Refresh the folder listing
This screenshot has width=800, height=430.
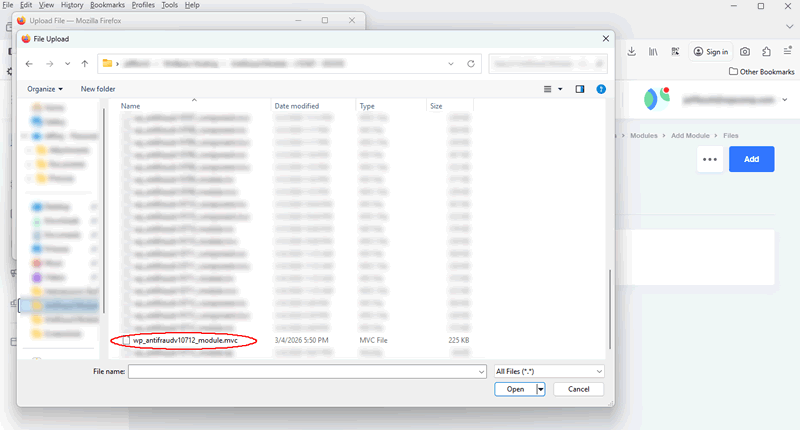pyautogui.click(x=472, y=64)
